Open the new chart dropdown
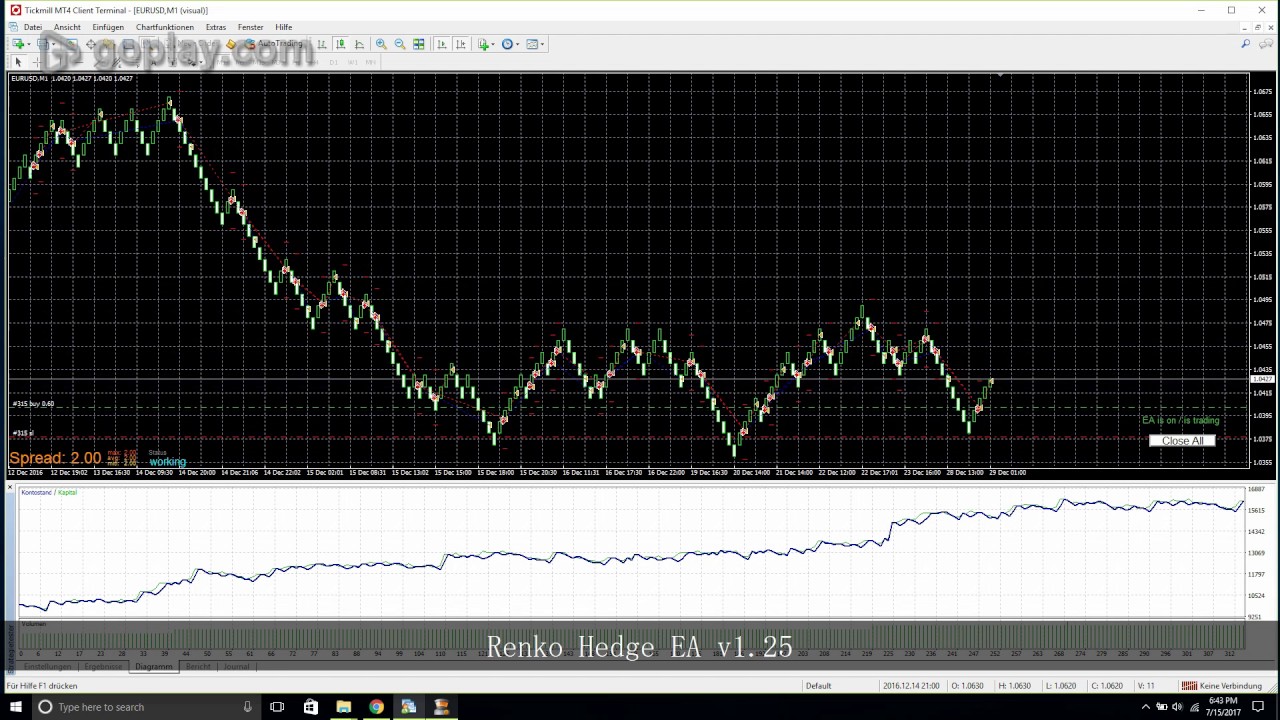The width and height of the screenshot is (1280, 720). (x=20, y=44)
